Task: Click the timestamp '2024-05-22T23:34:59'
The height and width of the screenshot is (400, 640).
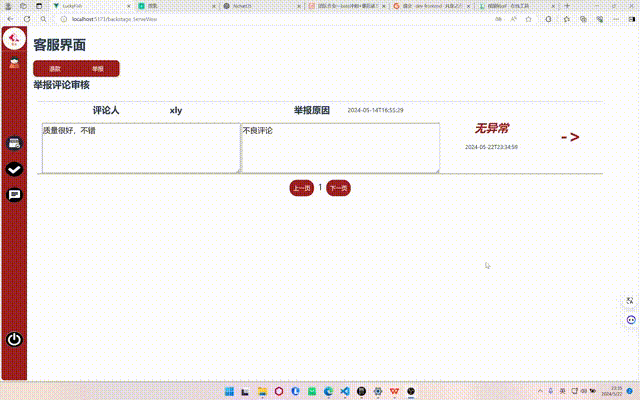Action: click(491, 147)
